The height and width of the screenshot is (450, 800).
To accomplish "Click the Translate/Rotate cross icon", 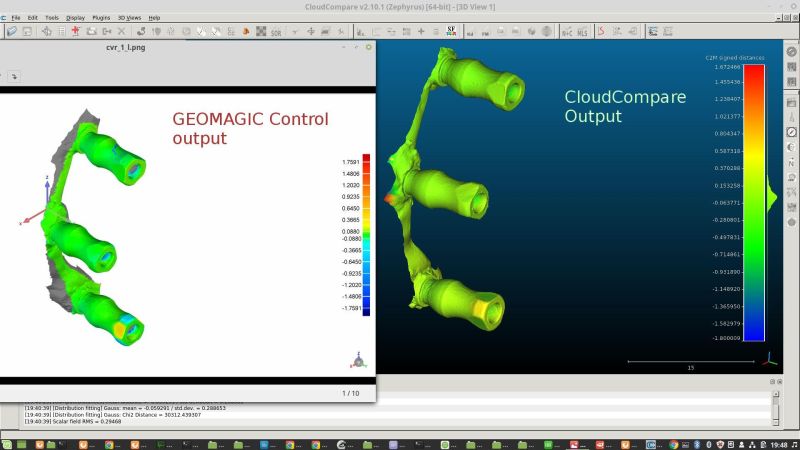I will [x=311, y=32].
